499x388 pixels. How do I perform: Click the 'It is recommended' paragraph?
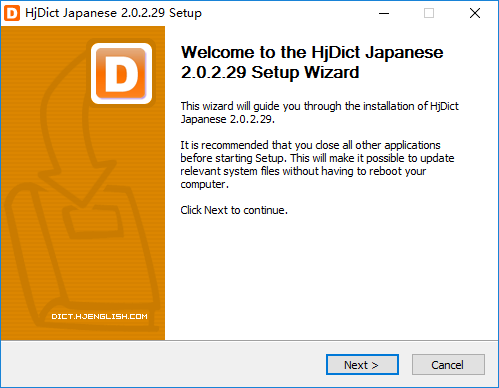click(317, 164)
